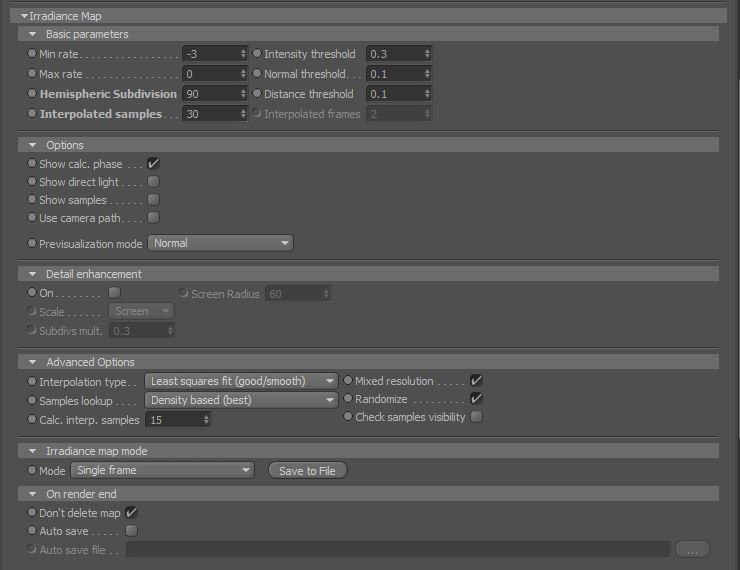The height and width of the screenshot is (570, 740).
Task: Click the keyframe dot next to Hemispheric Subdivision
Action: [32, 93]
